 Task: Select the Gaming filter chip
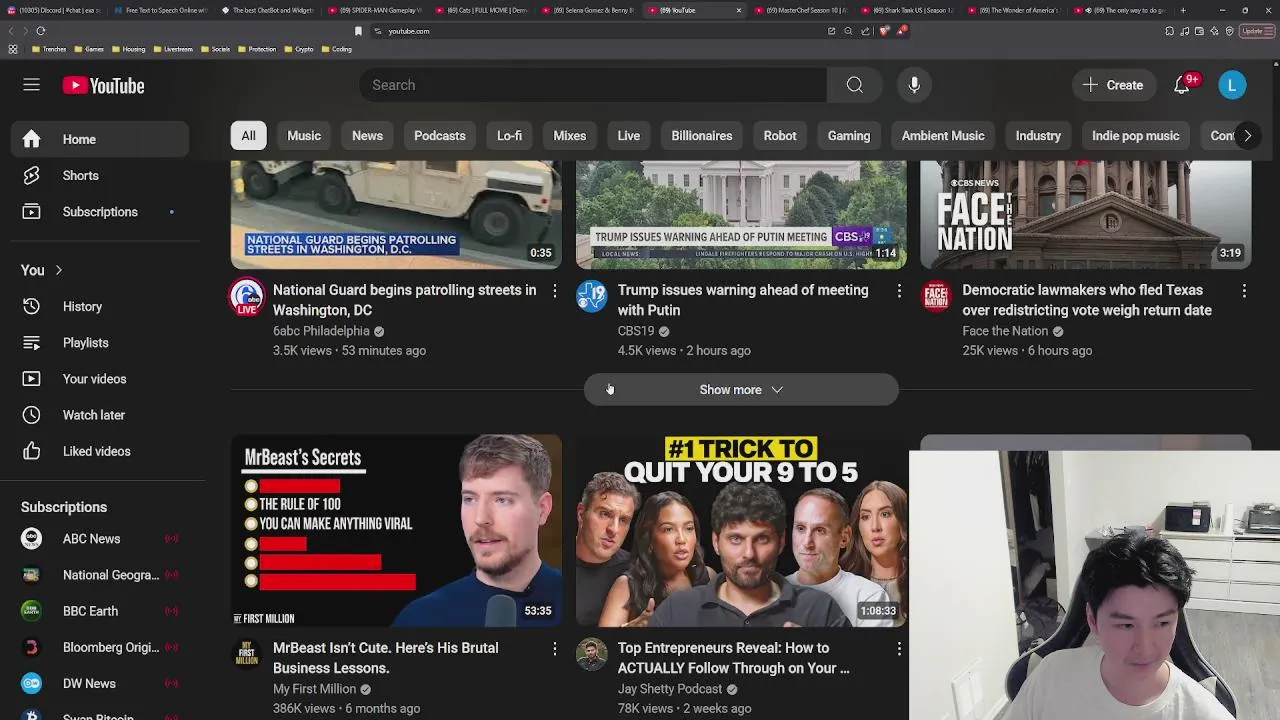[849, 136]
